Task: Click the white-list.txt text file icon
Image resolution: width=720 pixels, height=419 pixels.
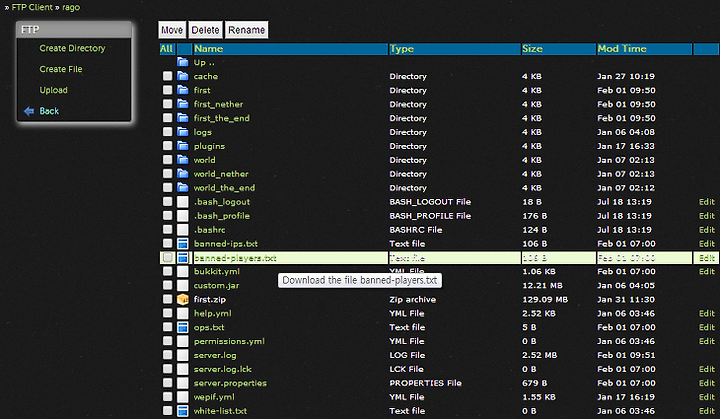Action: [183, 411]
